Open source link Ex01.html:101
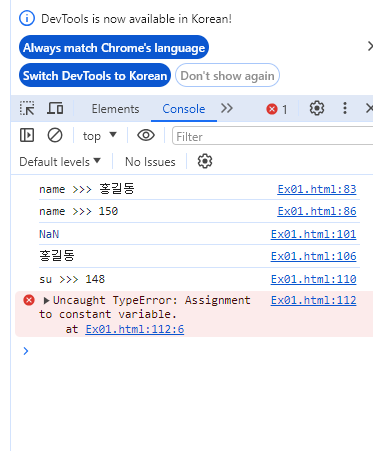 tap(313, 234)
